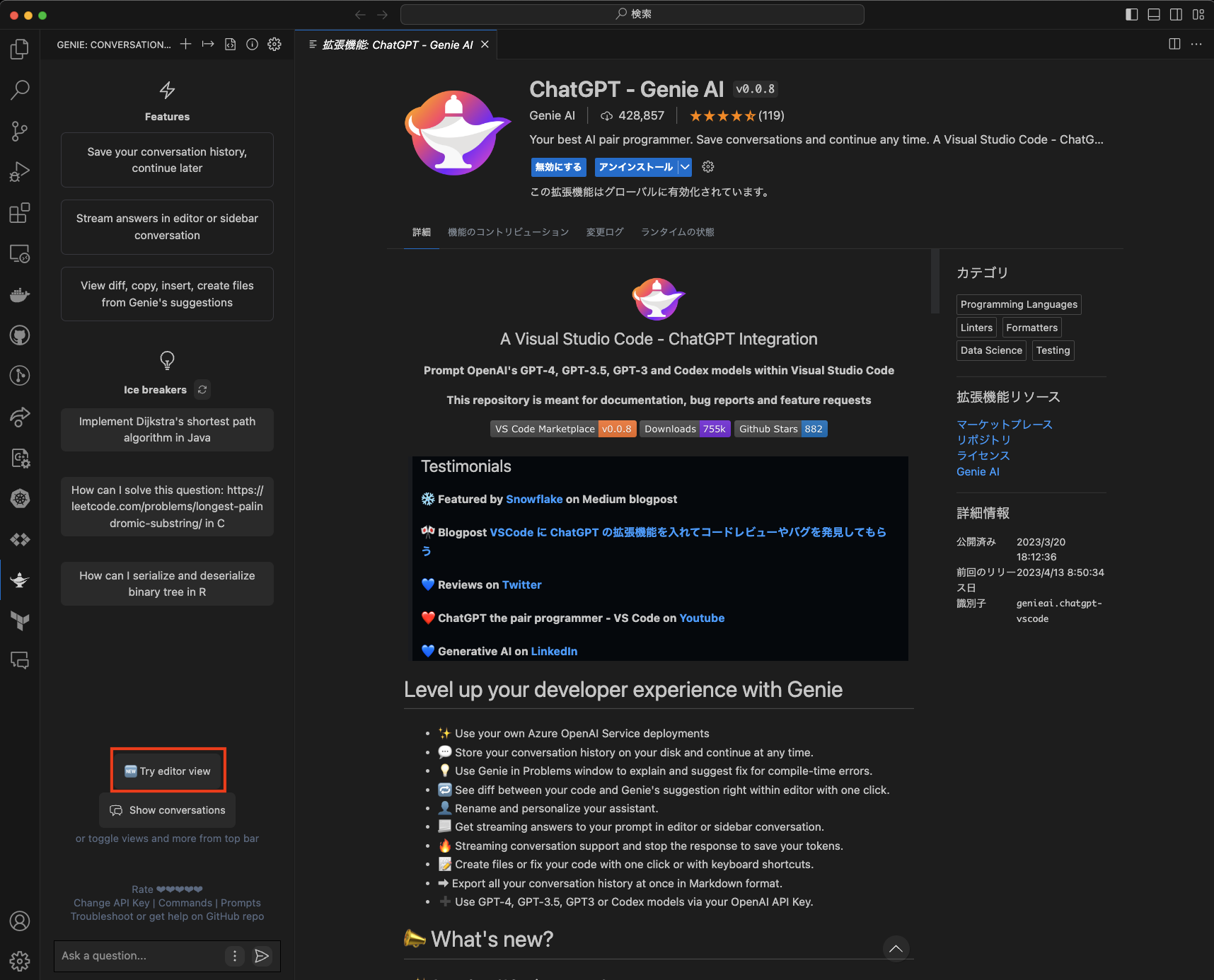The height and width of the screenshot is (980, 1214).
Task: Open the ライセンス resource link
Action: point(983,456)
